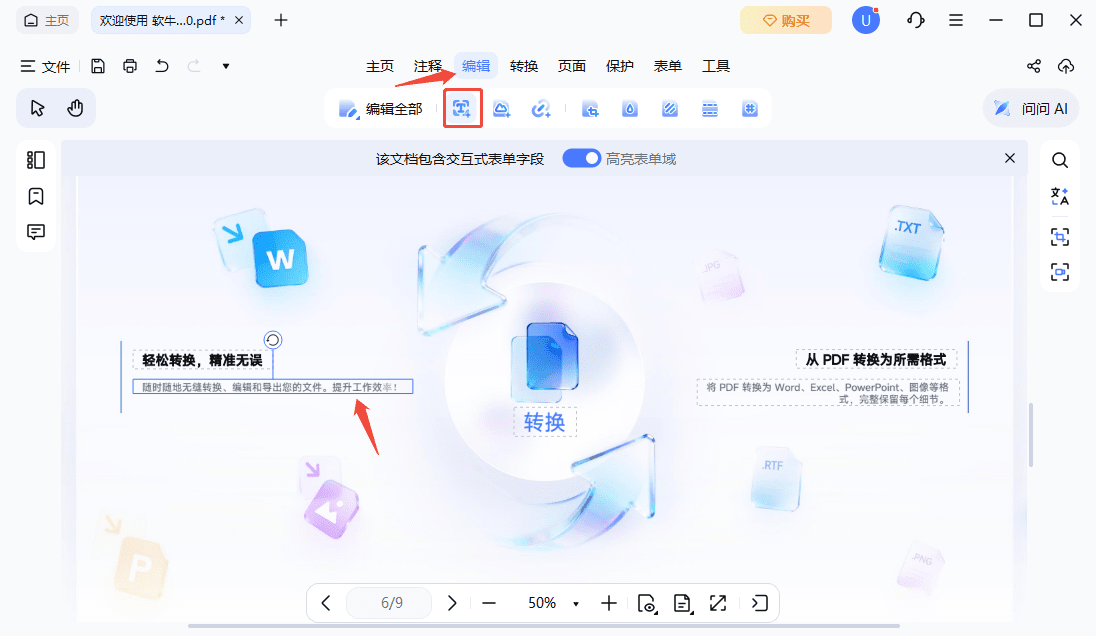Toggle the 高亮表单域 switch
This screenshot has width=1096, height=636.
582,159
